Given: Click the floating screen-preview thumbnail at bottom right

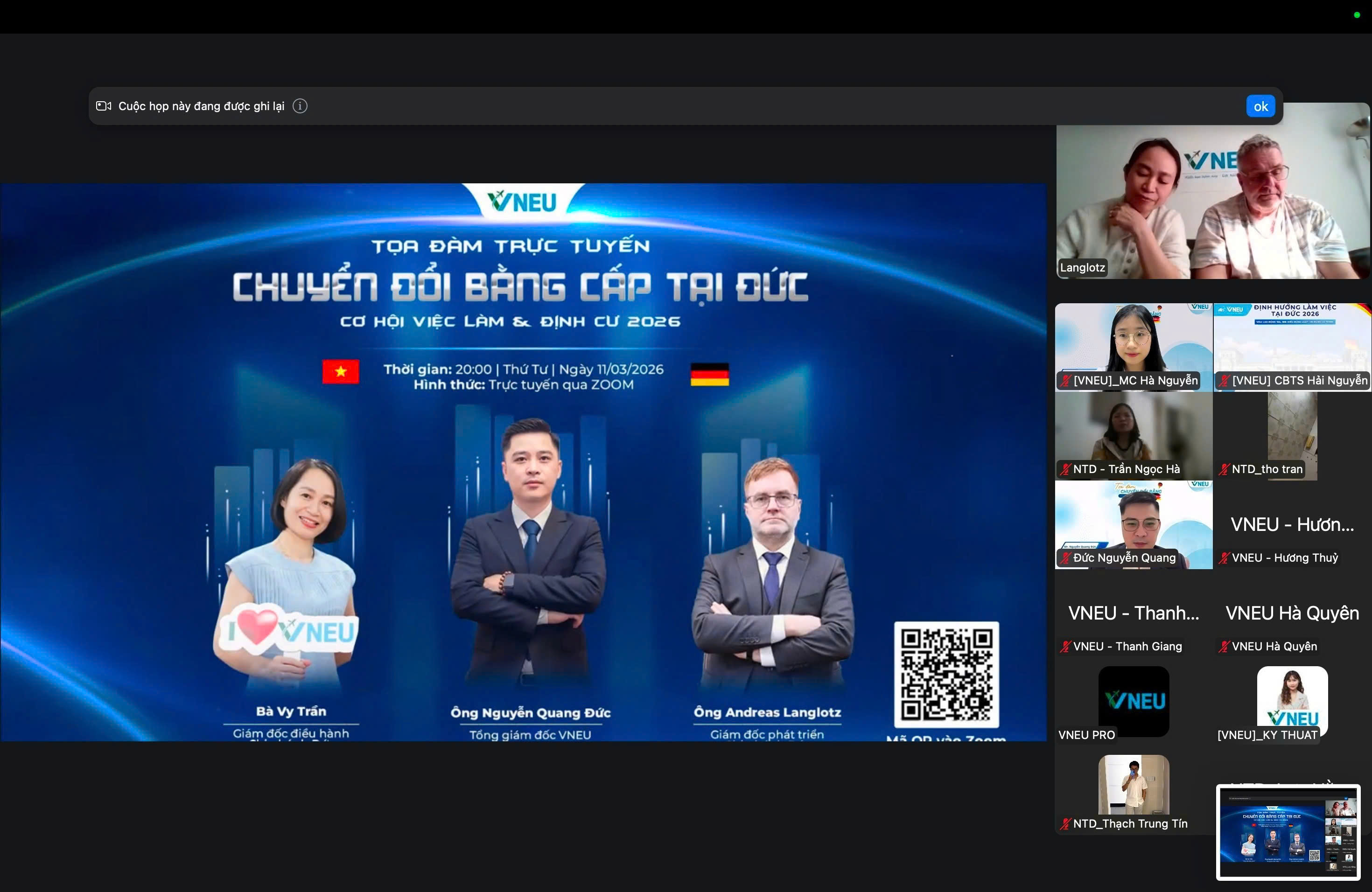Looking at the screenshot, I should click(1288, 832).
